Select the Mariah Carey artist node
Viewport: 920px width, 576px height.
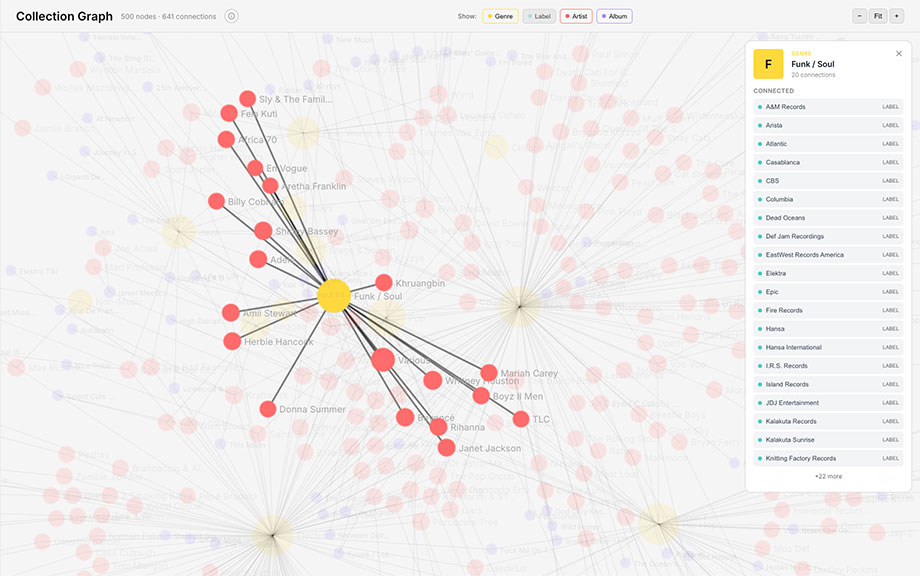tap(489, 373)
